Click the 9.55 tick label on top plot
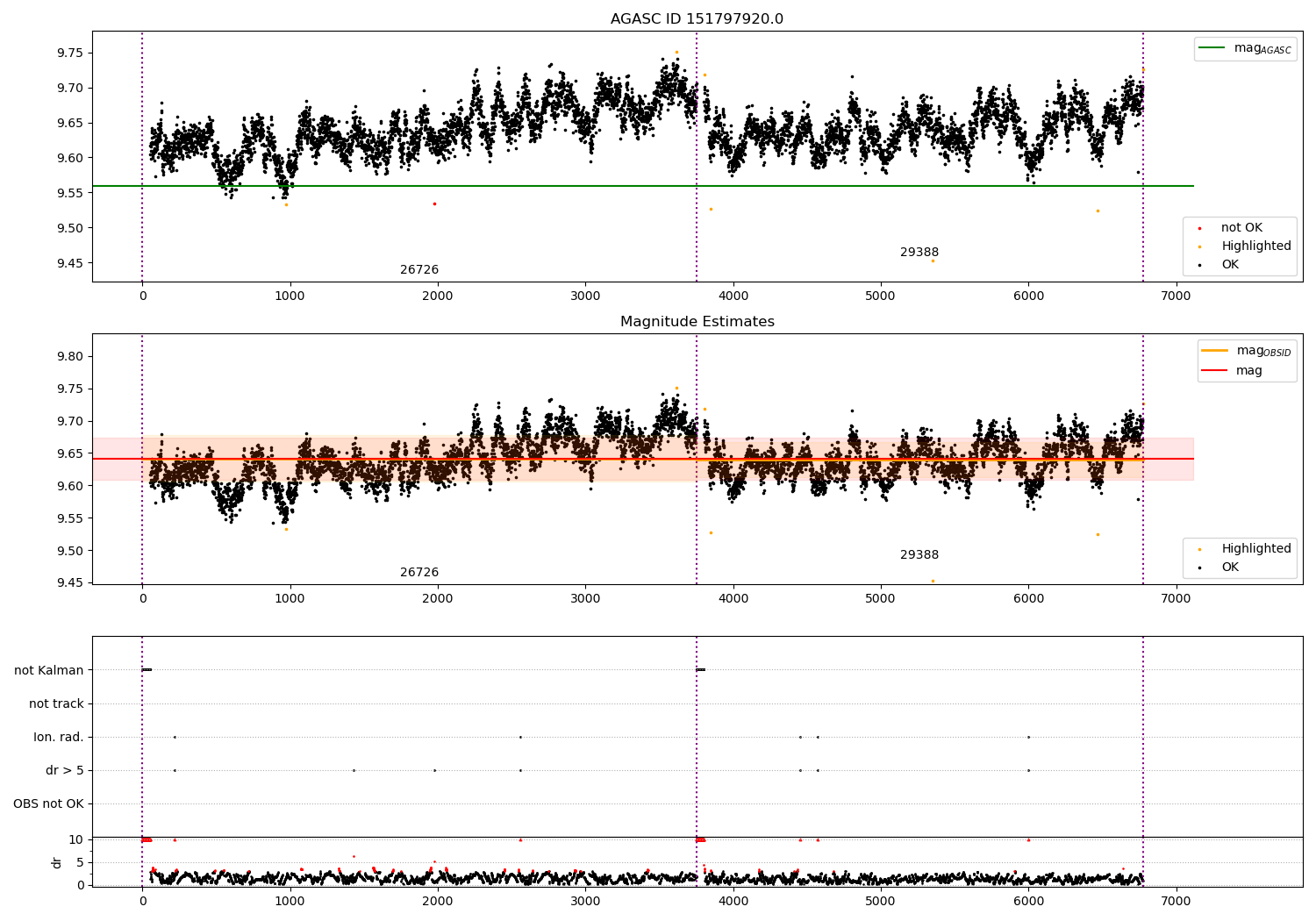Image resolution: width=1316 pixels, height=921 pixels. click(x=69, y=193)
